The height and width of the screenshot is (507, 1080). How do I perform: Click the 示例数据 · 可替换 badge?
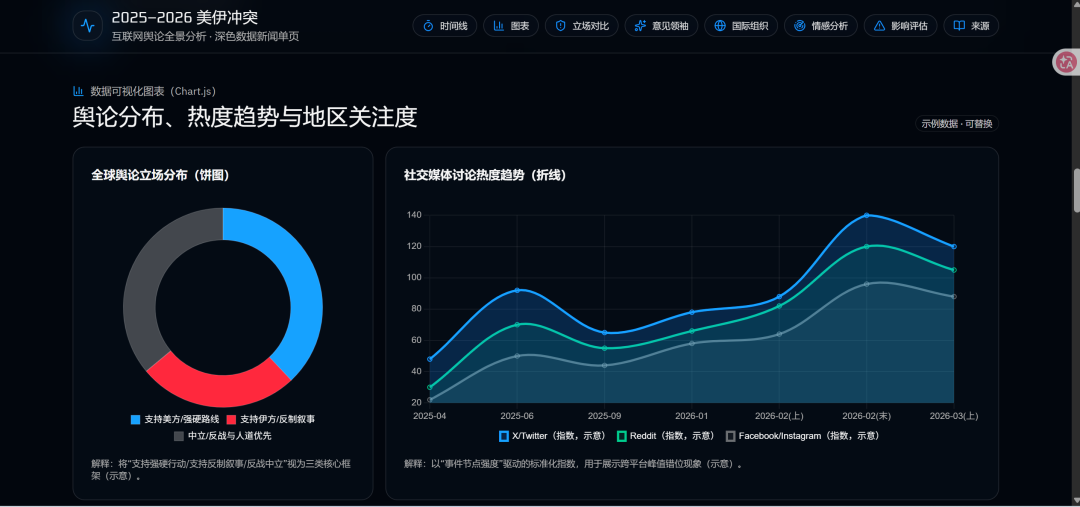[x=958, y=124]
